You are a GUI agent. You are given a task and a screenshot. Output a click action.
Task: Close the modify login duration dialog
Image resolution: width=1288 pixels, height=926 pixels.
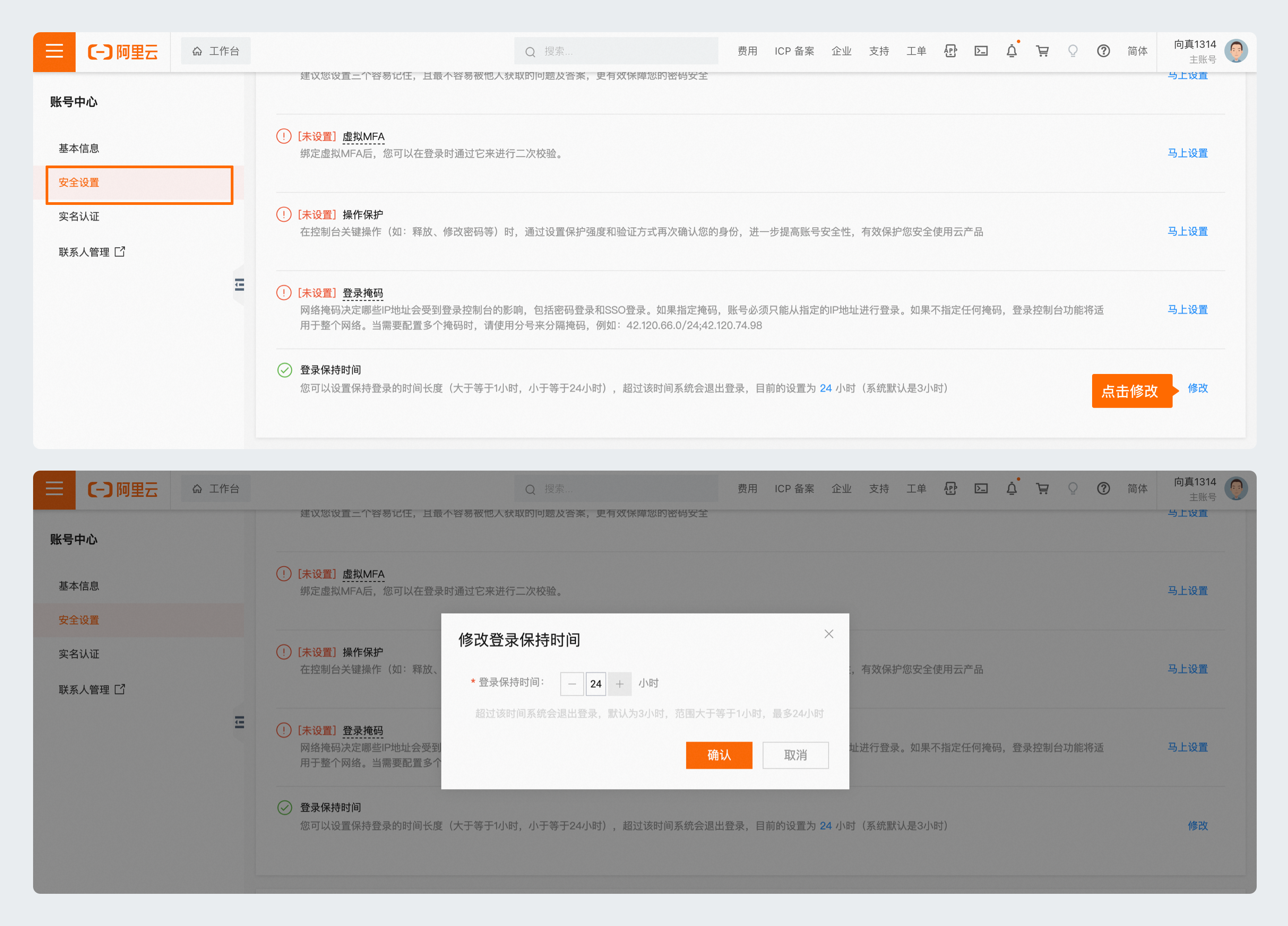click(x=829, y=634)
